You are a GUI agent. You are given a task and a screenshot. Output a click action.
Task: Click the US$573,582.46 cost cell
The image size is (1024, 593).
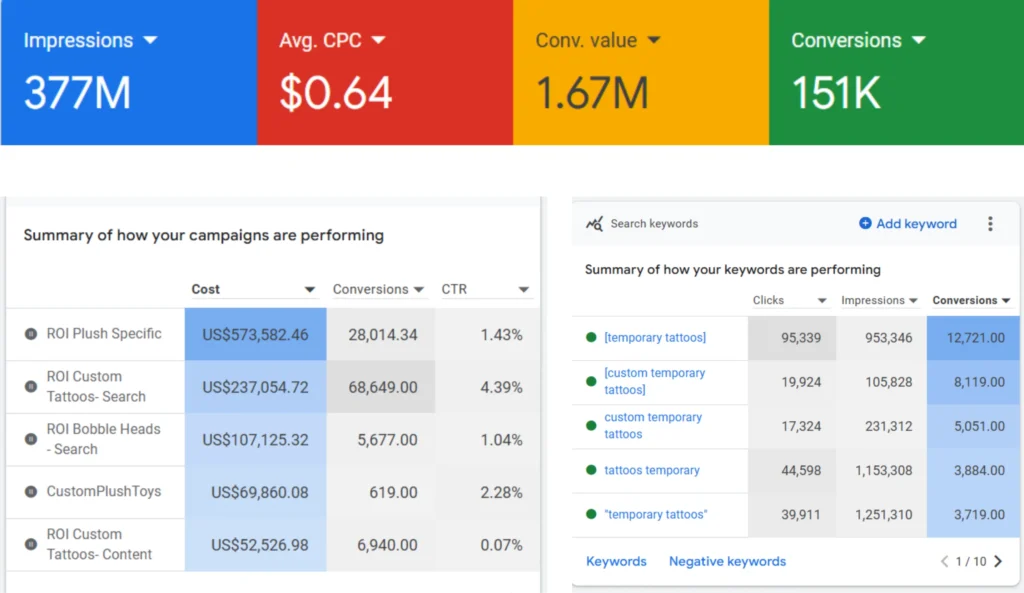[x=255, y=335]
